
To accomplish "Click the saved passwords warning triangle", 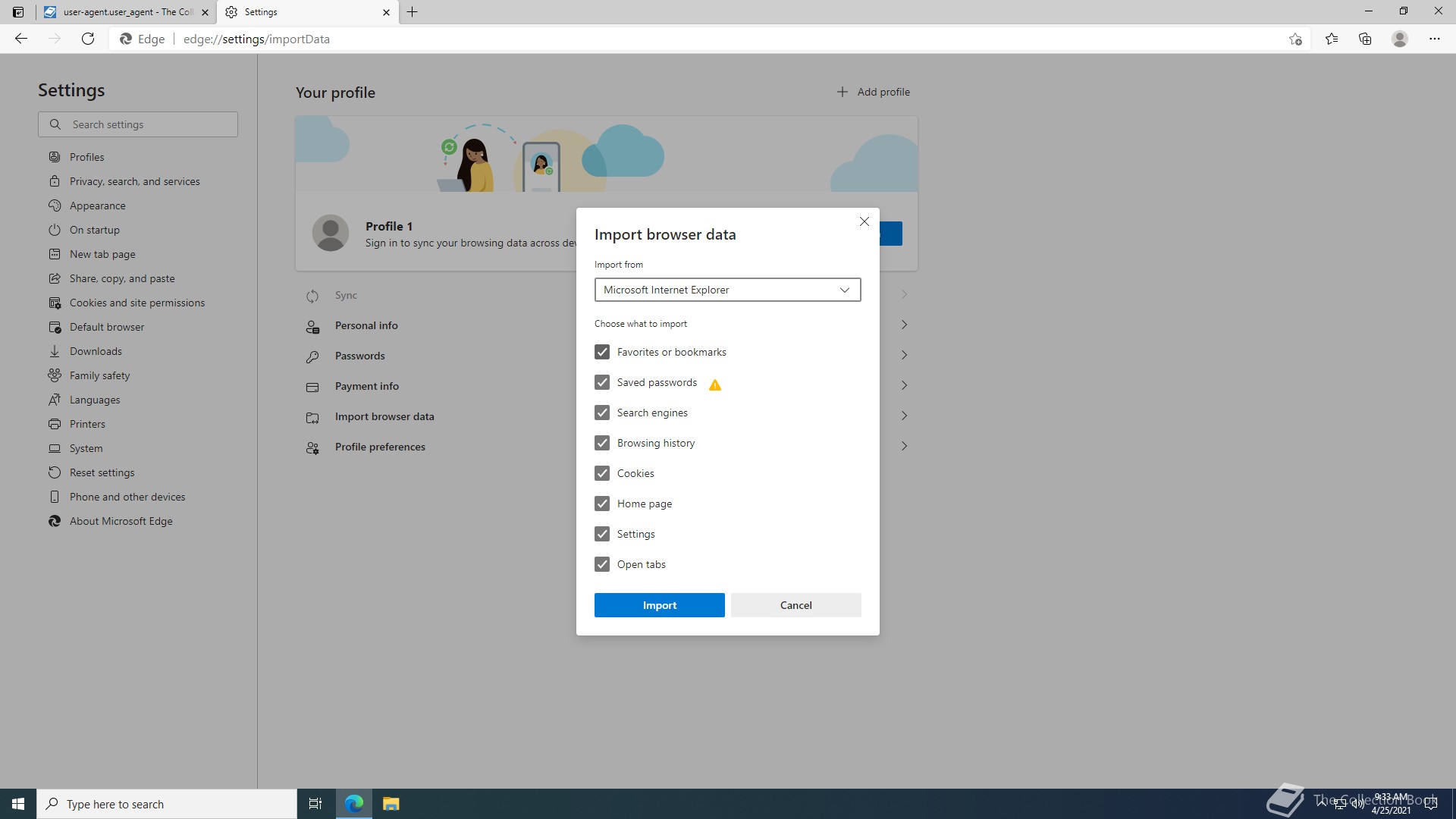I will click(x=714, y=385).
